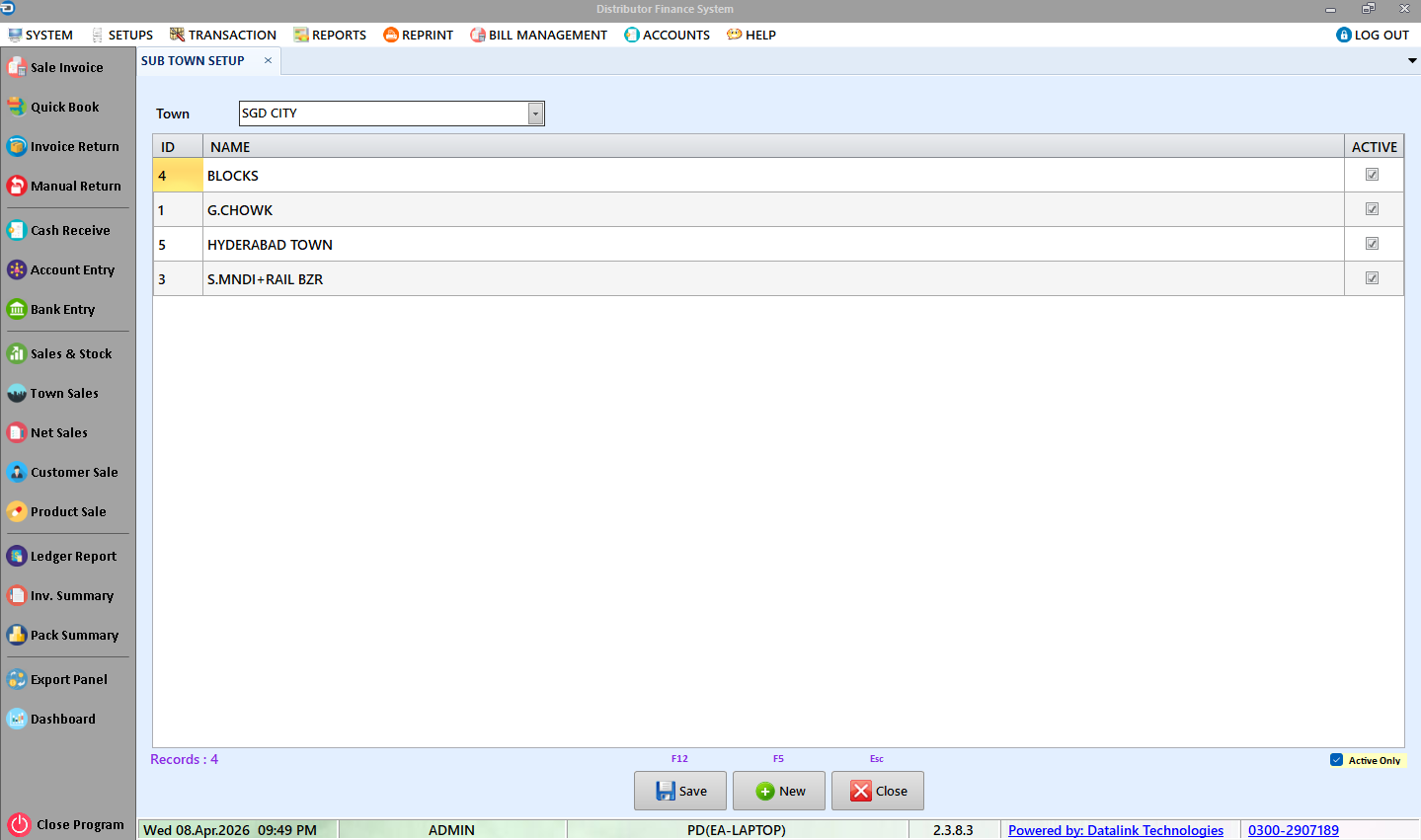Open Invoice Return in sidebar
Image resolution: width=1421 pixels, height=840 pixels.
[65, 146]
